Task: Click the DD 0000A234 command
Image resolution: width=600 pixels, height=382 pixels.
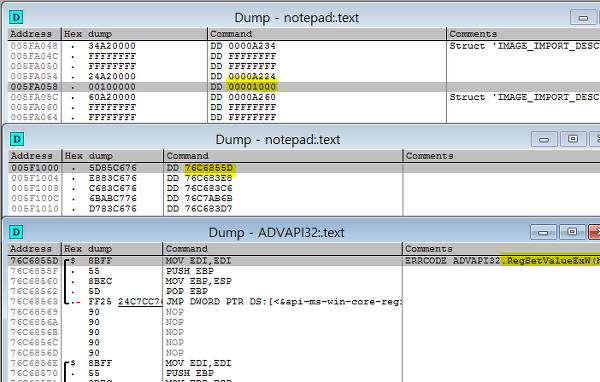Action: [243, 46]
